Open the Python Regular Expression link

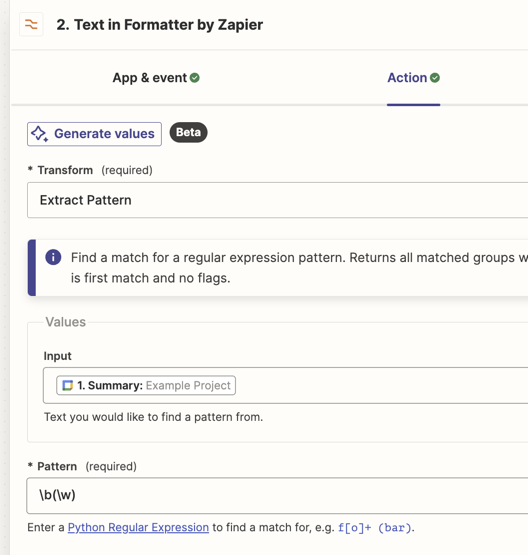click(138, 527)
